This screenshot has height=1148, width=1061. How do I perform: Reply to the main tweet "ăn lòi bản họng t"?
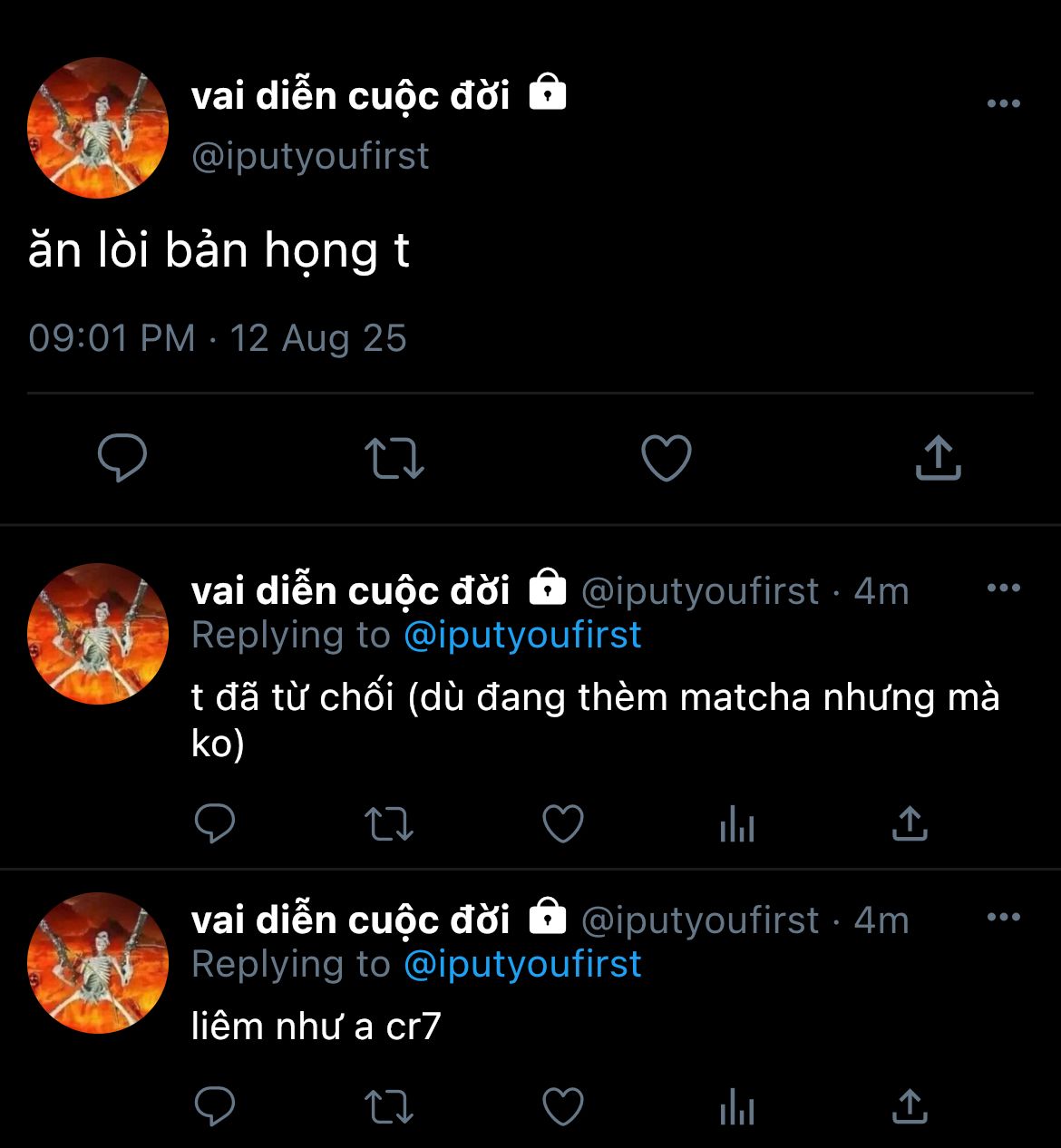pyautogui.click(x=122, y=458)
